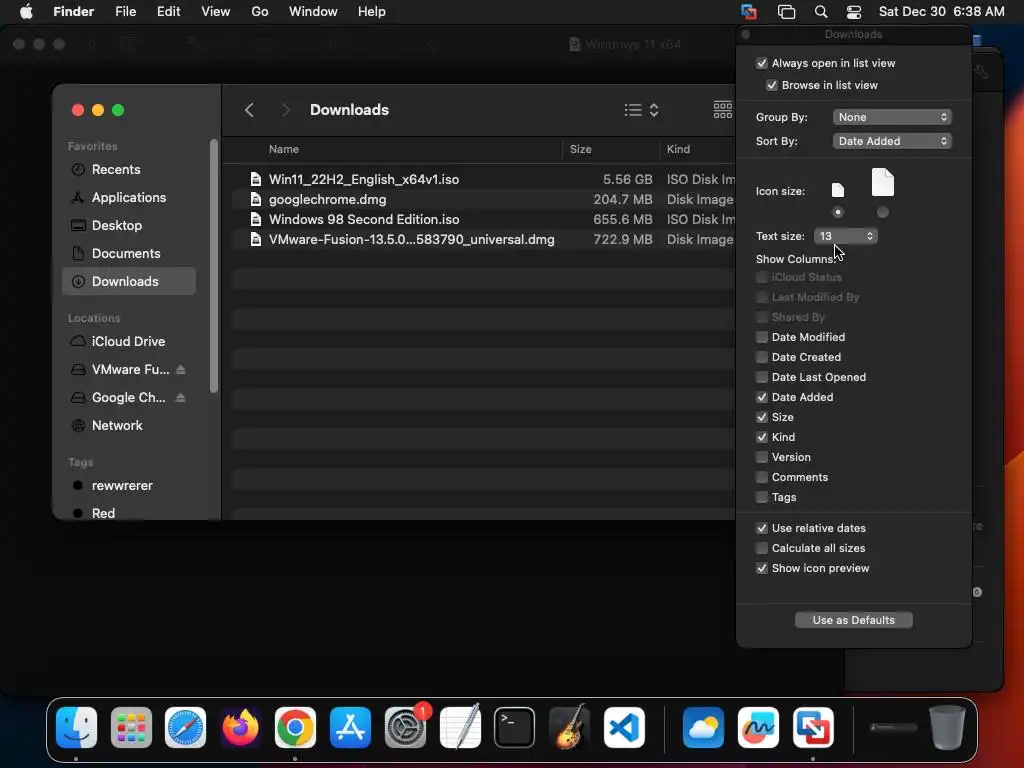Click the Finder back arrow
This screenshot has width=1024, height=768.
point(249,110)
